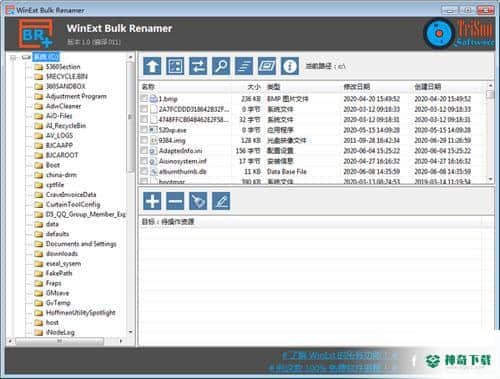Select the $RECYCLE.BIN folder

67,77
